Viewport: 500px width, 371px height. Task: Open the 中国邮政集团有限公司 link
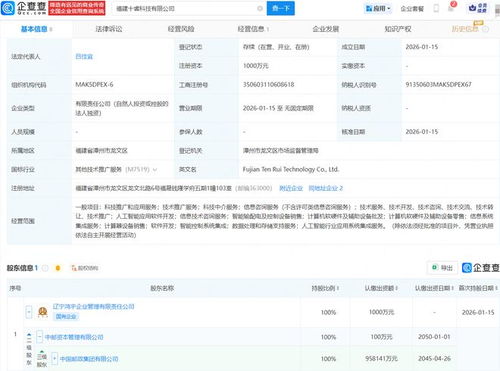pyautogui.click(x=89, y=359)
